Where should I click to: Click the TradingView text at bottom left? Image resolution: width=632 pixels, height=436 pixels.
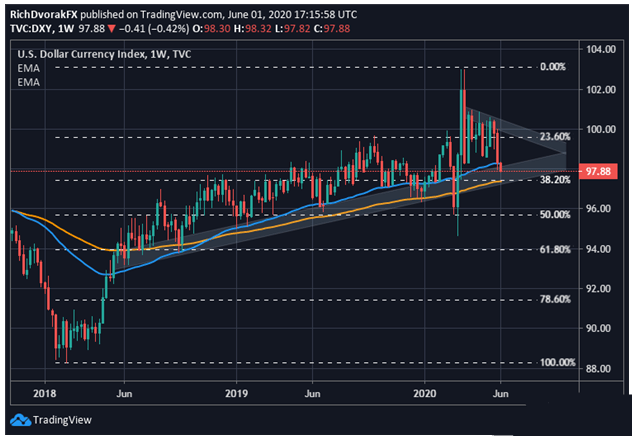click(62, 420)
